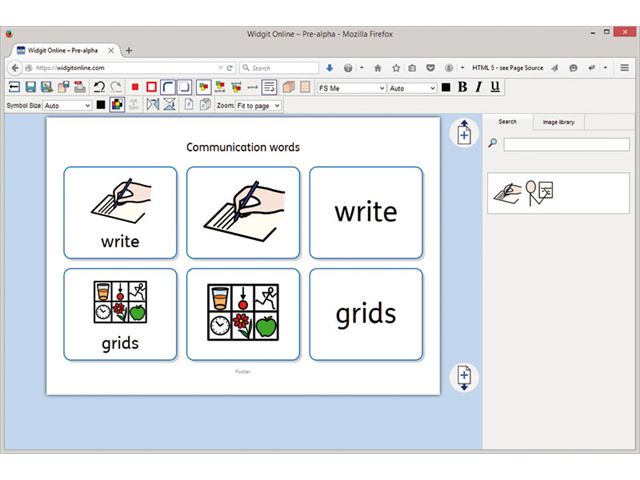
Task: Switch to the Search tab in the side panel
Action: point(507,122)
